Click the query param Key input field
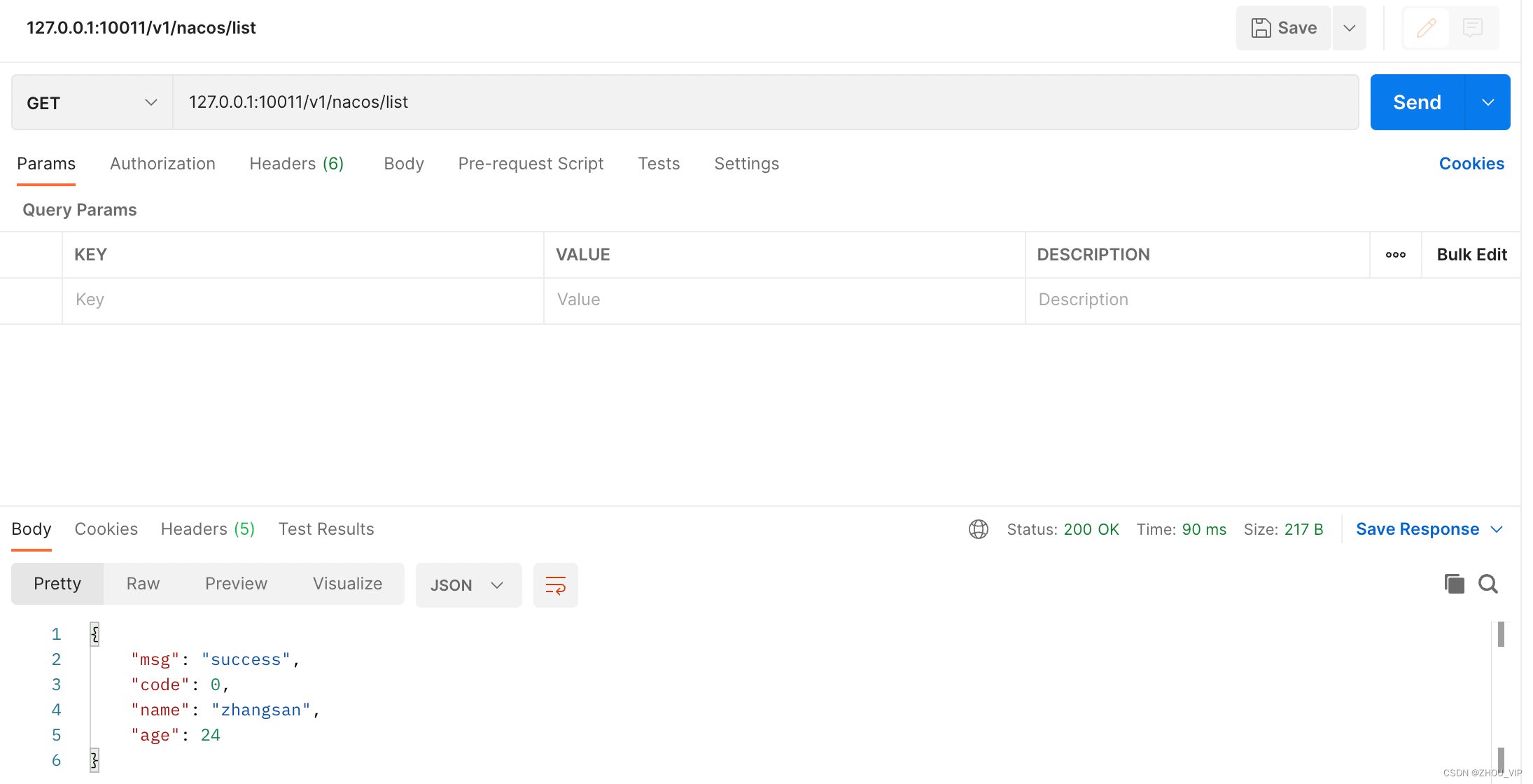 coord(302,300)
